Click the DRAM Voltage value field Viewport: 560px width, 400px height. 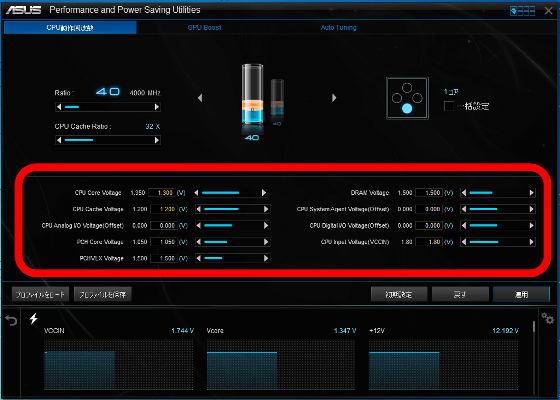(429, 193)
